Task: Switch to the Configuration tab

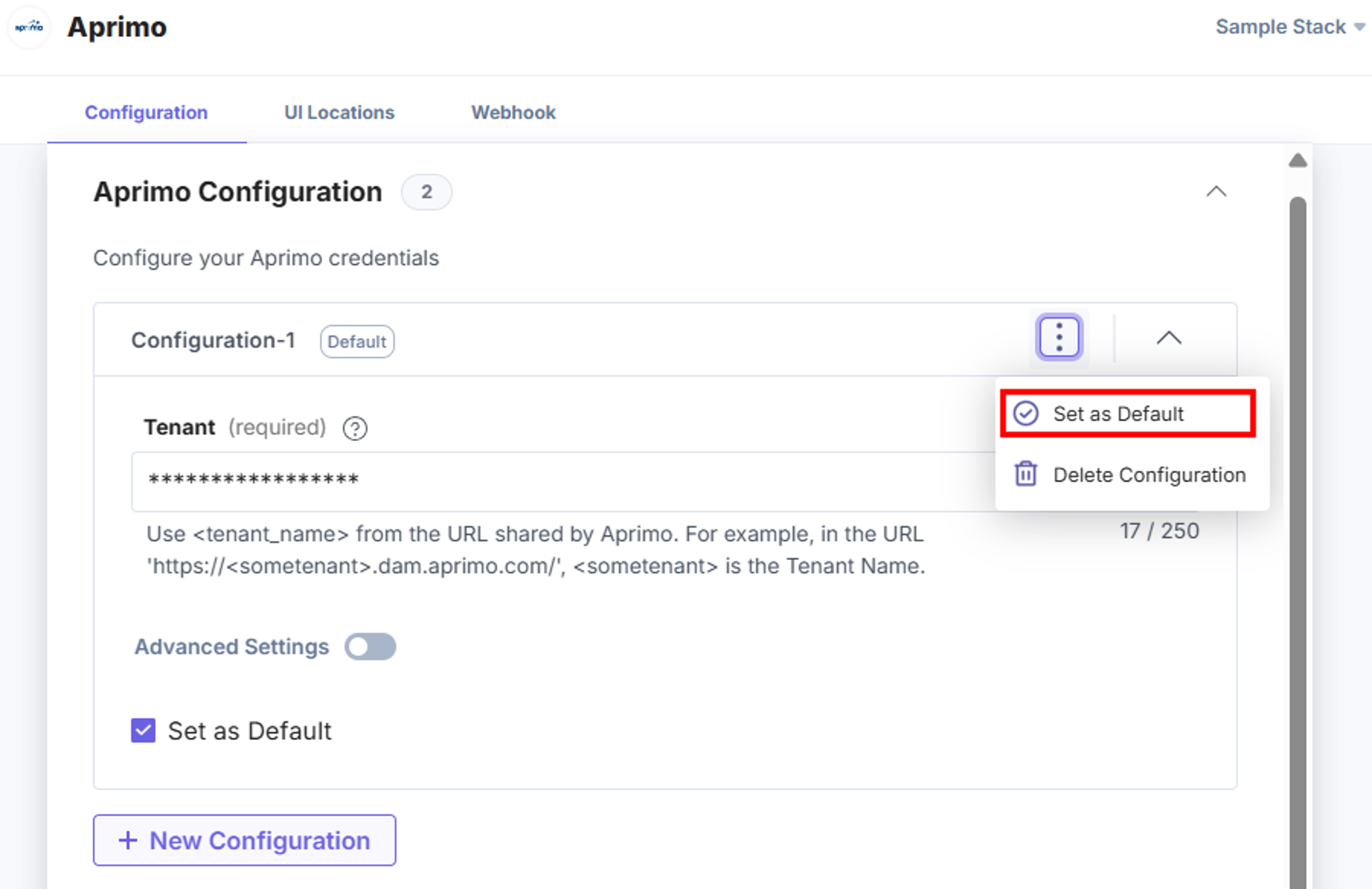Action: coord(146,112)
